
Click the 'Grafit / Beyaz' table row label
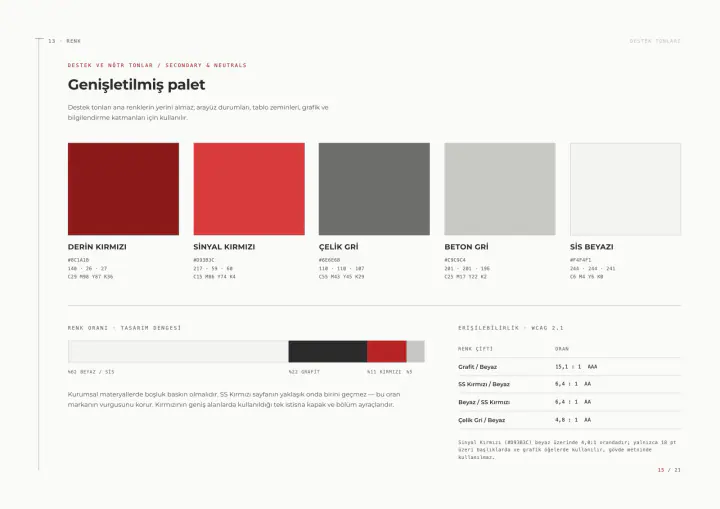point(478,367)
